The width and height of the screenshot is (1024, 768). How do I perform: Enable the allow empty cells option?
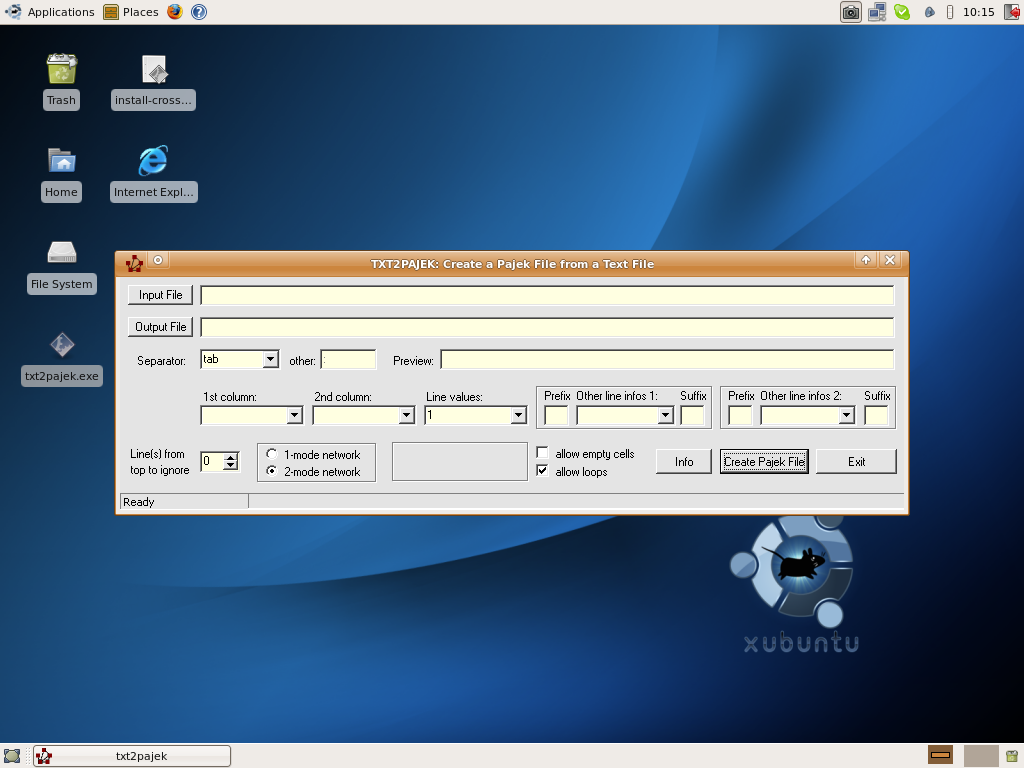(542, 452)
